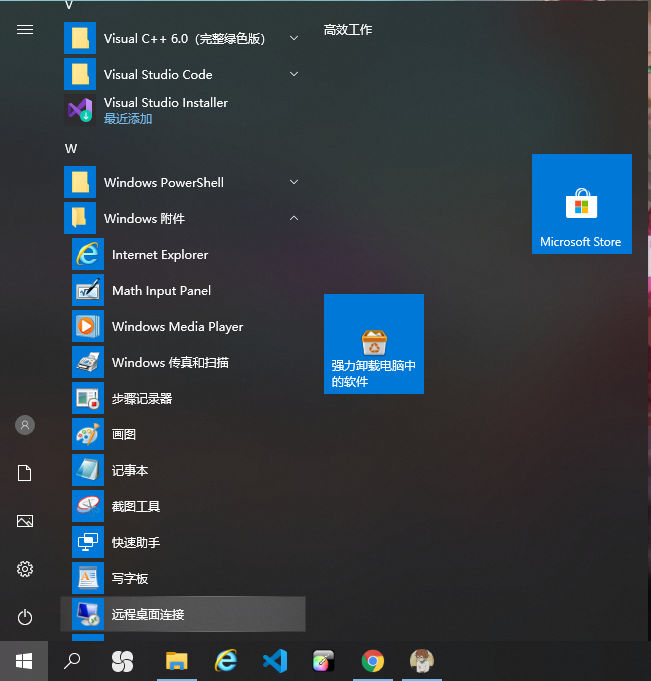Click the 步骤记录器 text label
The image size is (651, 681).
pos(142,398)
